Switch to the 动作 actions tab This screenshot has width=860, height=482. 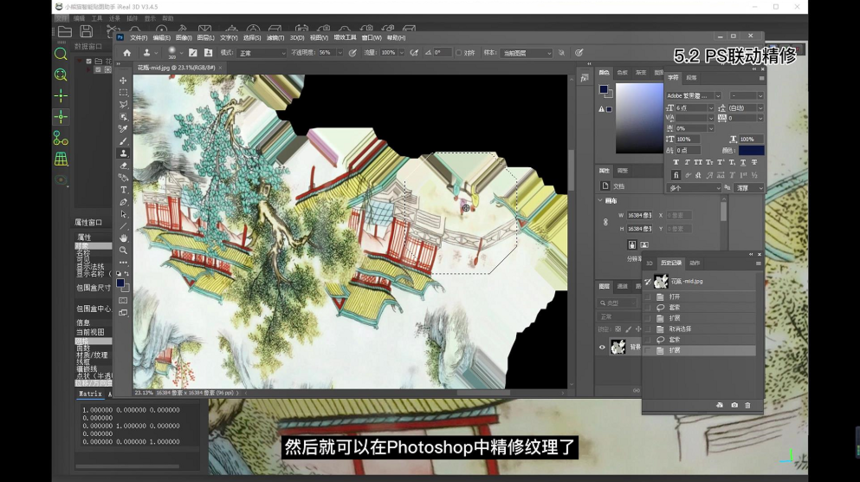click(x=694, y=263)
